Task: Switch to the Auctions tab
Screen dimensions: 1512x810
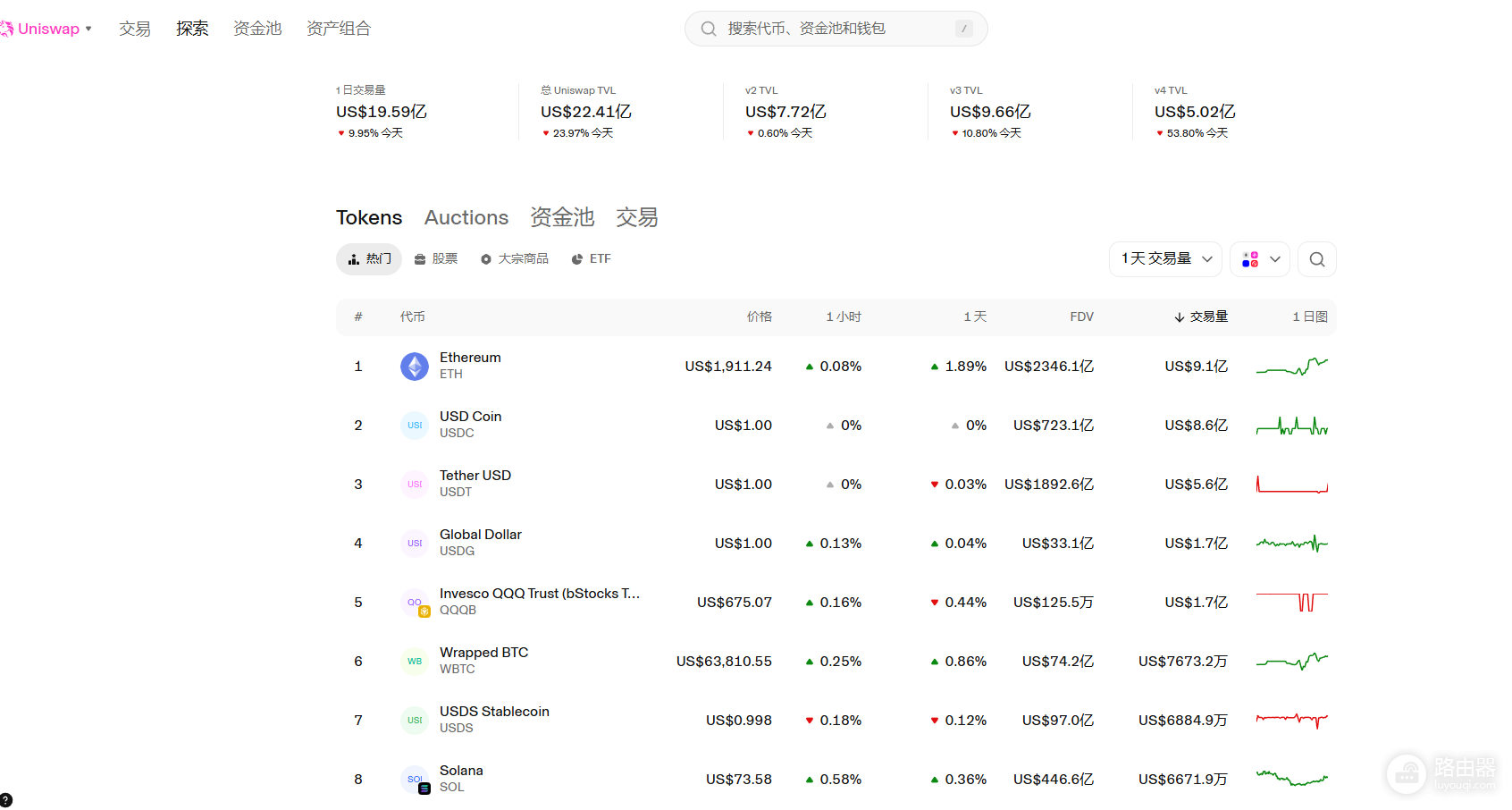Action: pyautogui.click(x=466, y=217)
